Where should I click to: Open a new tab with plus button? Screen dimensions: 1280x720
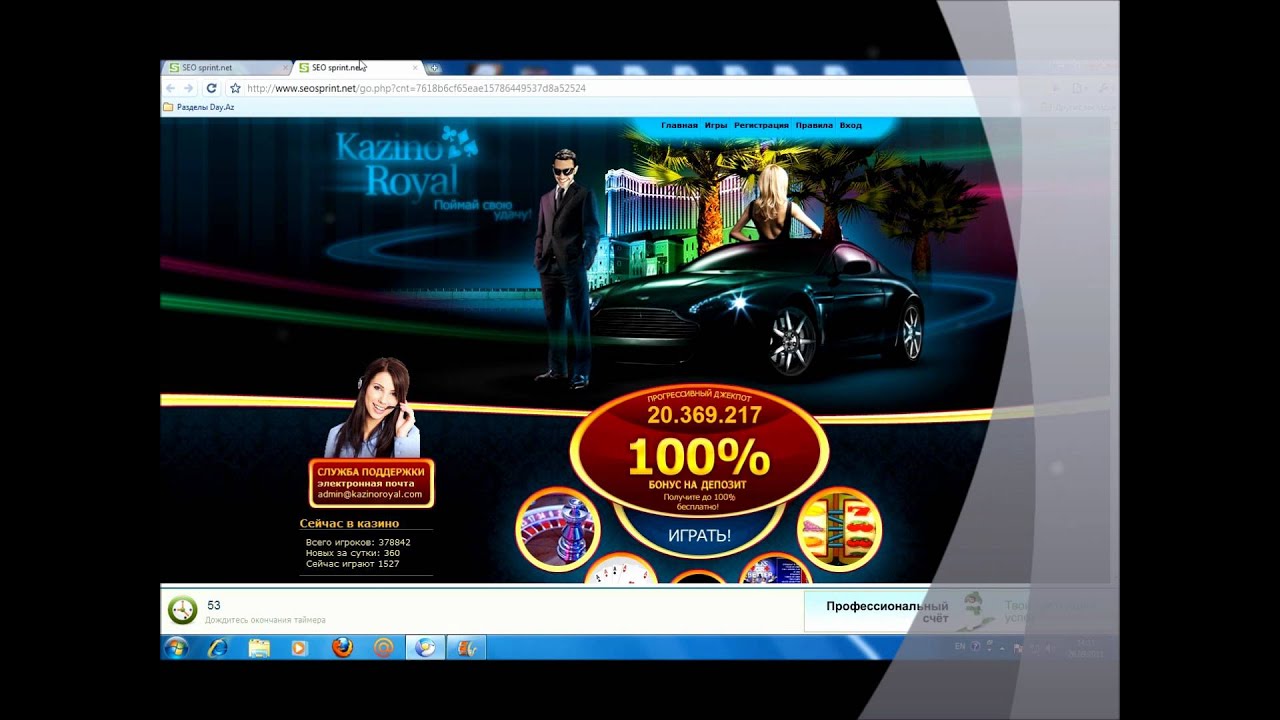(x=433, y=68)
